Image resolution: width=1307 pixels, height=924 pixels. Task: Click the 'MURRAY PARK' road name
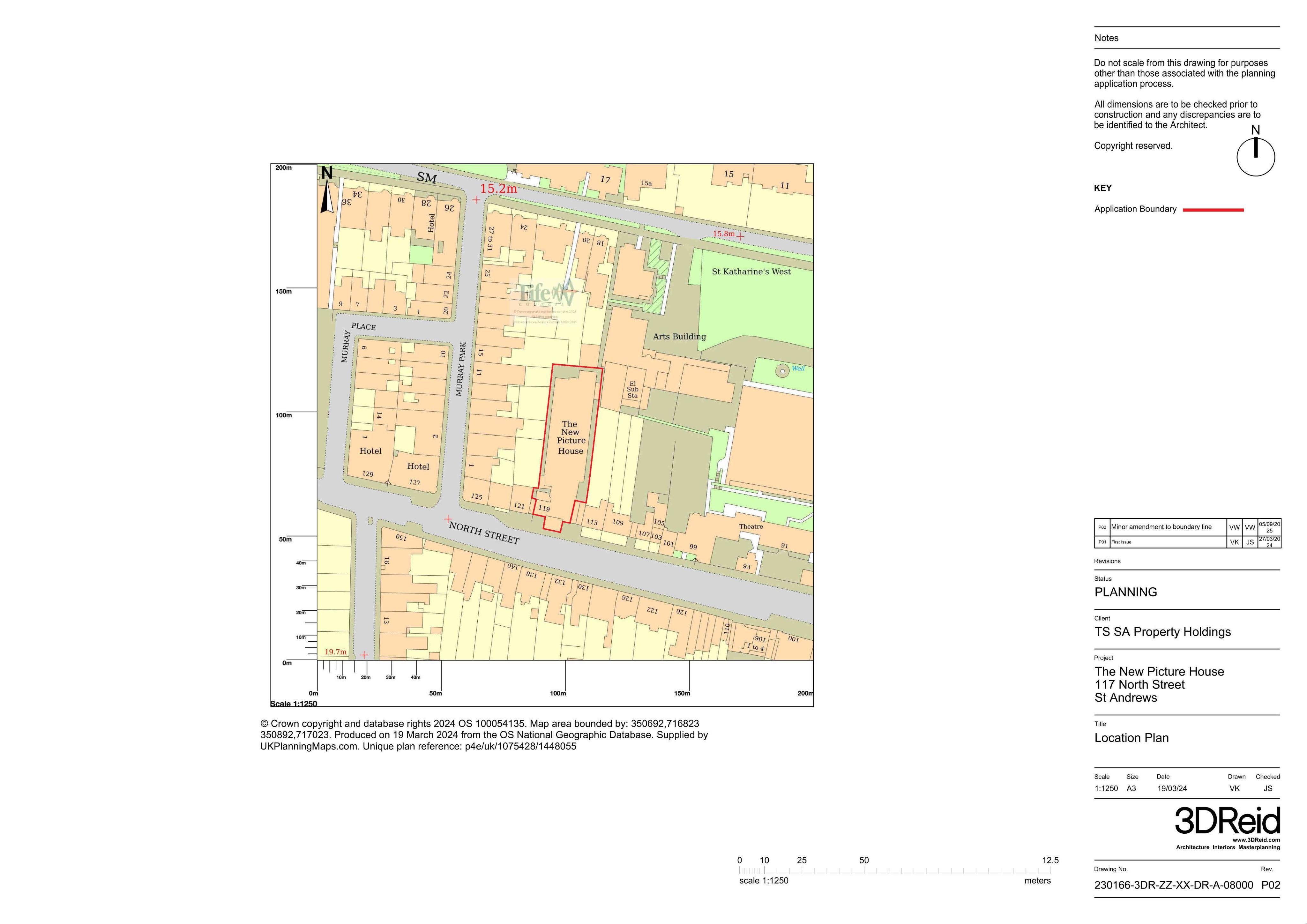point(461,369)
